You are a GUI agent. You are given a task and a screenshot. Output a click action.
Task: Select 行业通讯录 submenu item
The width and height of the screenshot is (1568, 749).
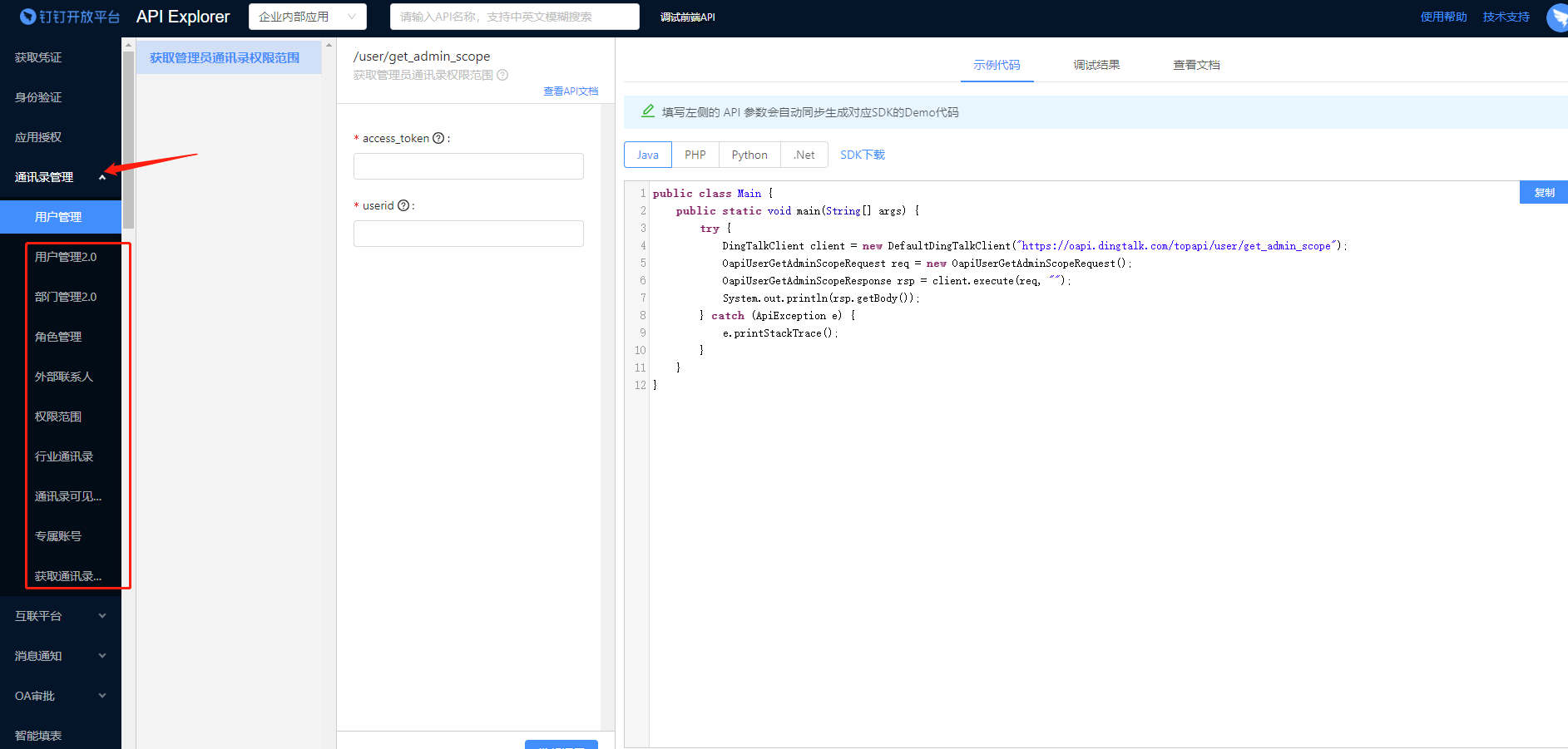tap(64, 456)
